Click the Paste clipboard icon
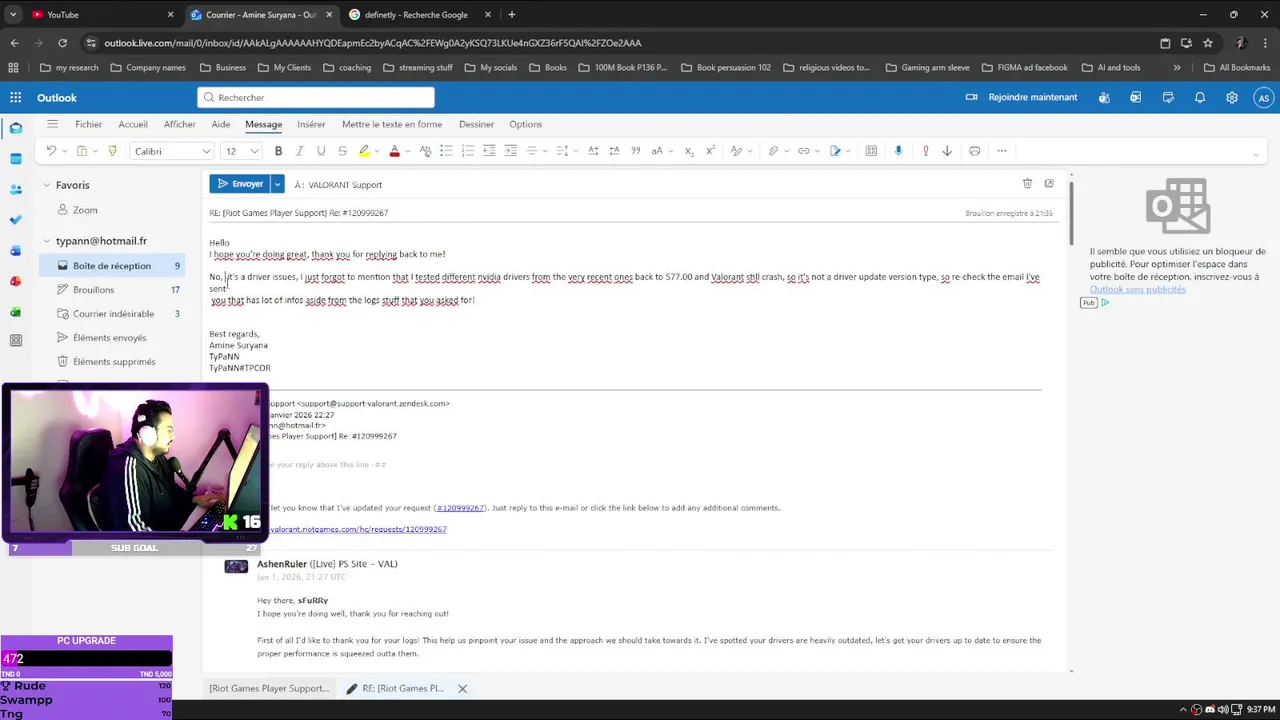Image resolution: width=1280 pixels, height=720 pixels. click(82, 151)
